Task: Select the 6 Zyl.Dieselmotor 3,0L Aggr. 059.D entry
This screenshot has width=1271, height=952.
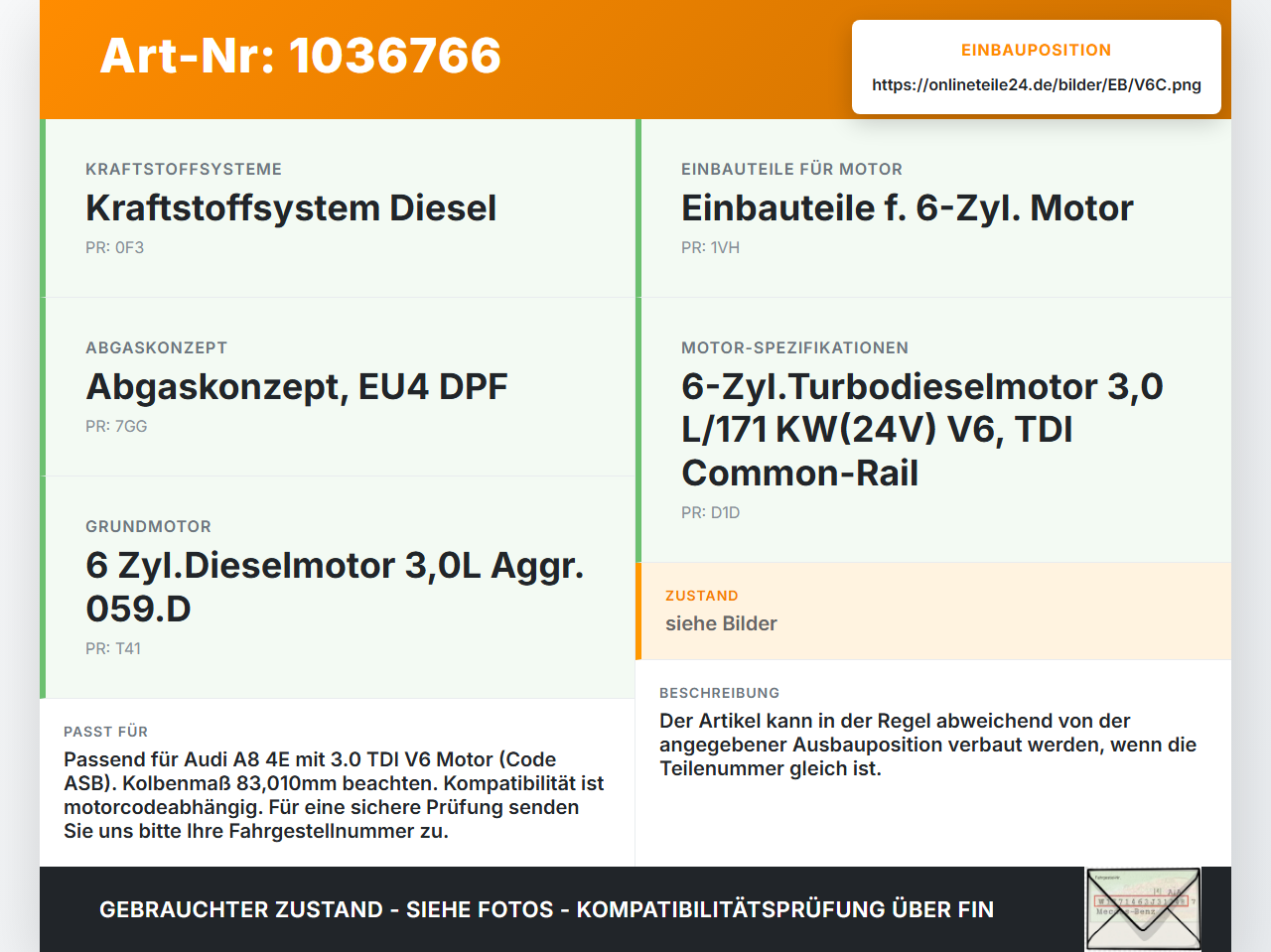Action: pos(338,588)
